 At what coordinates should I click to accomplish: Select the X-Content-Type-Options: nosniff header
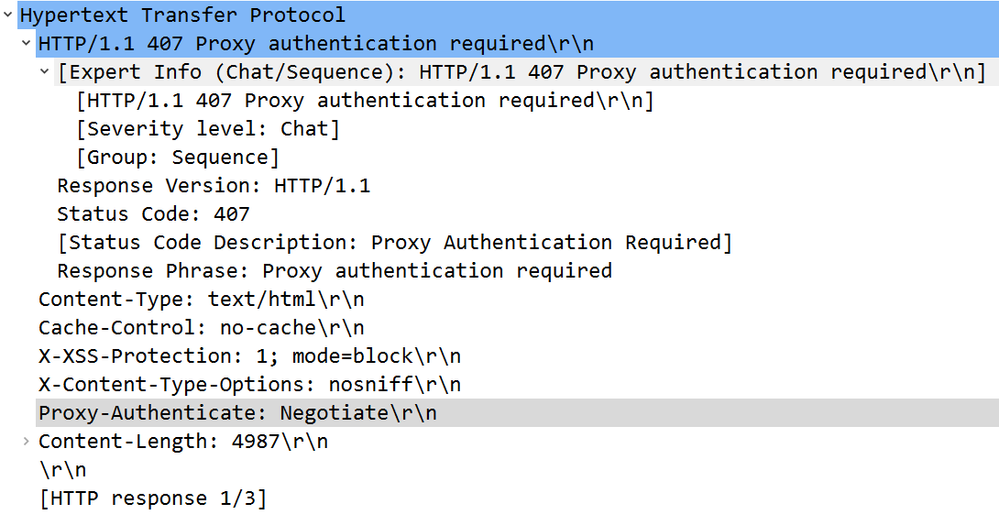[x=249, y=385]
